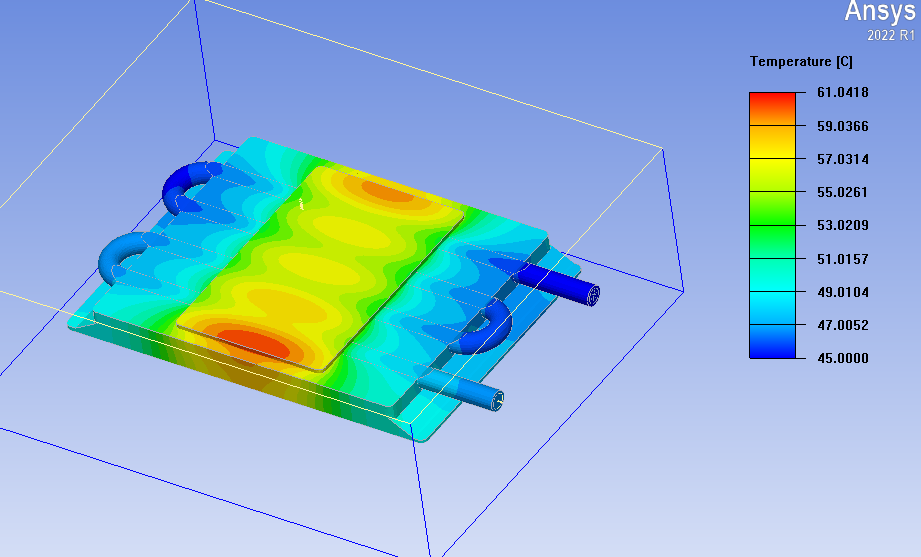
Task: Click the red hot spot on the heat source
Action: click(x=250, y=342)
